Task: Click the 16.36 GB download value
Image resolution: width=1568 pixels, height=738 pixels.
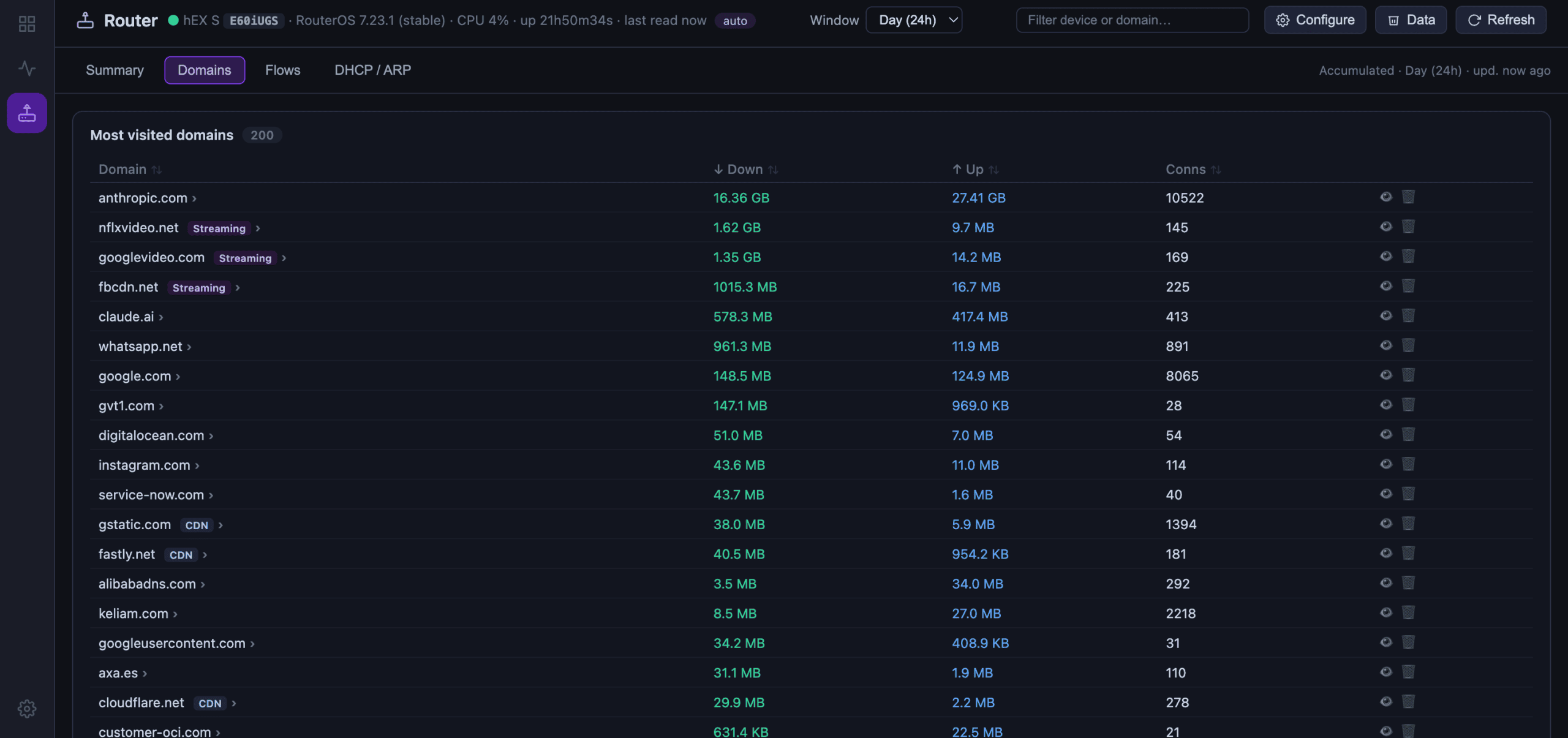Action: [x=741, y=198]
